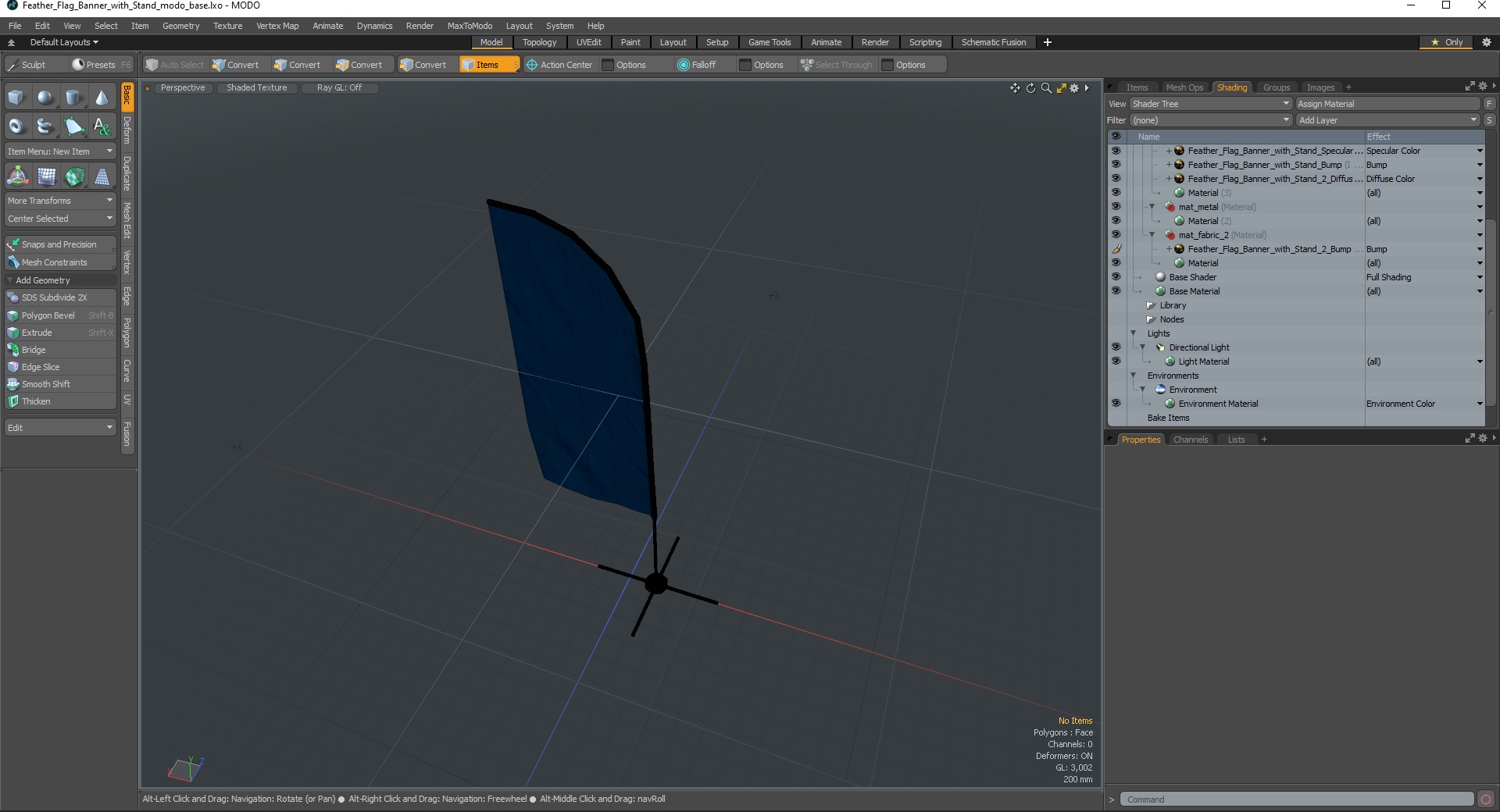Toggle visibility of Feather_Flag_Banner Specular layer
The height and width of the screenshot is (812, 1500).
click(1116, 151)
